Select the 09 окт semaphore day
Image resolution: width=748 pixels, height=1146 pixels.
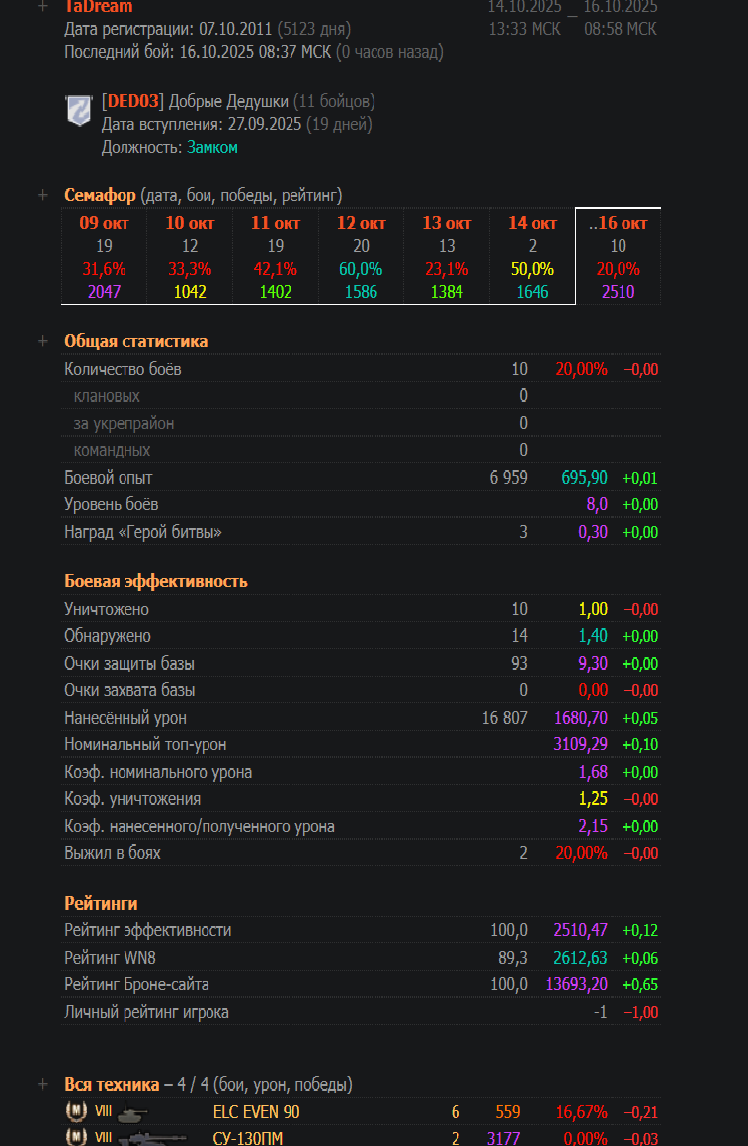[x=104, y=223]
